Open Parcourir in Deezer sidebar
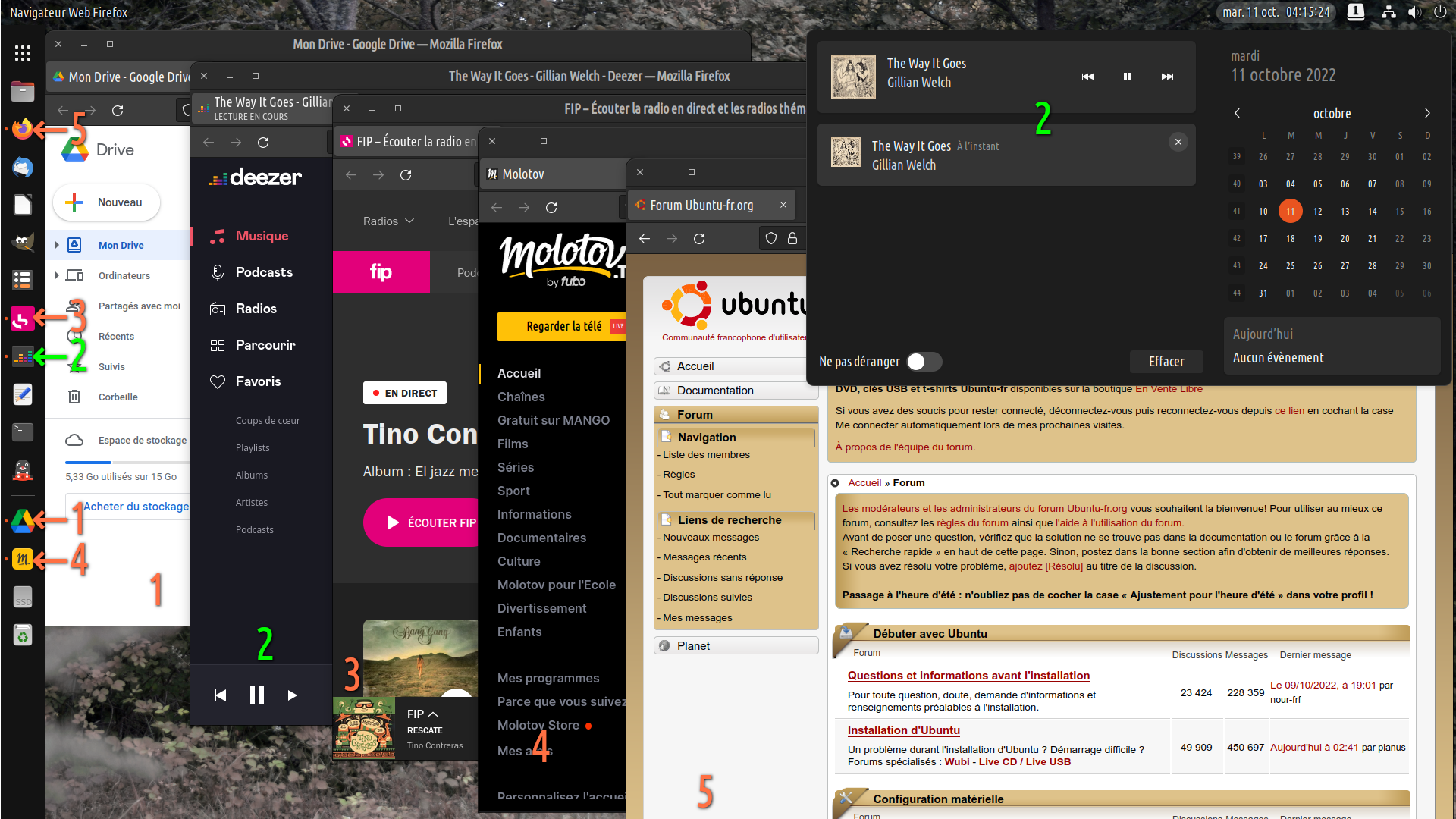Viewport: 1456px width, 819px height. tap(265, 345)
